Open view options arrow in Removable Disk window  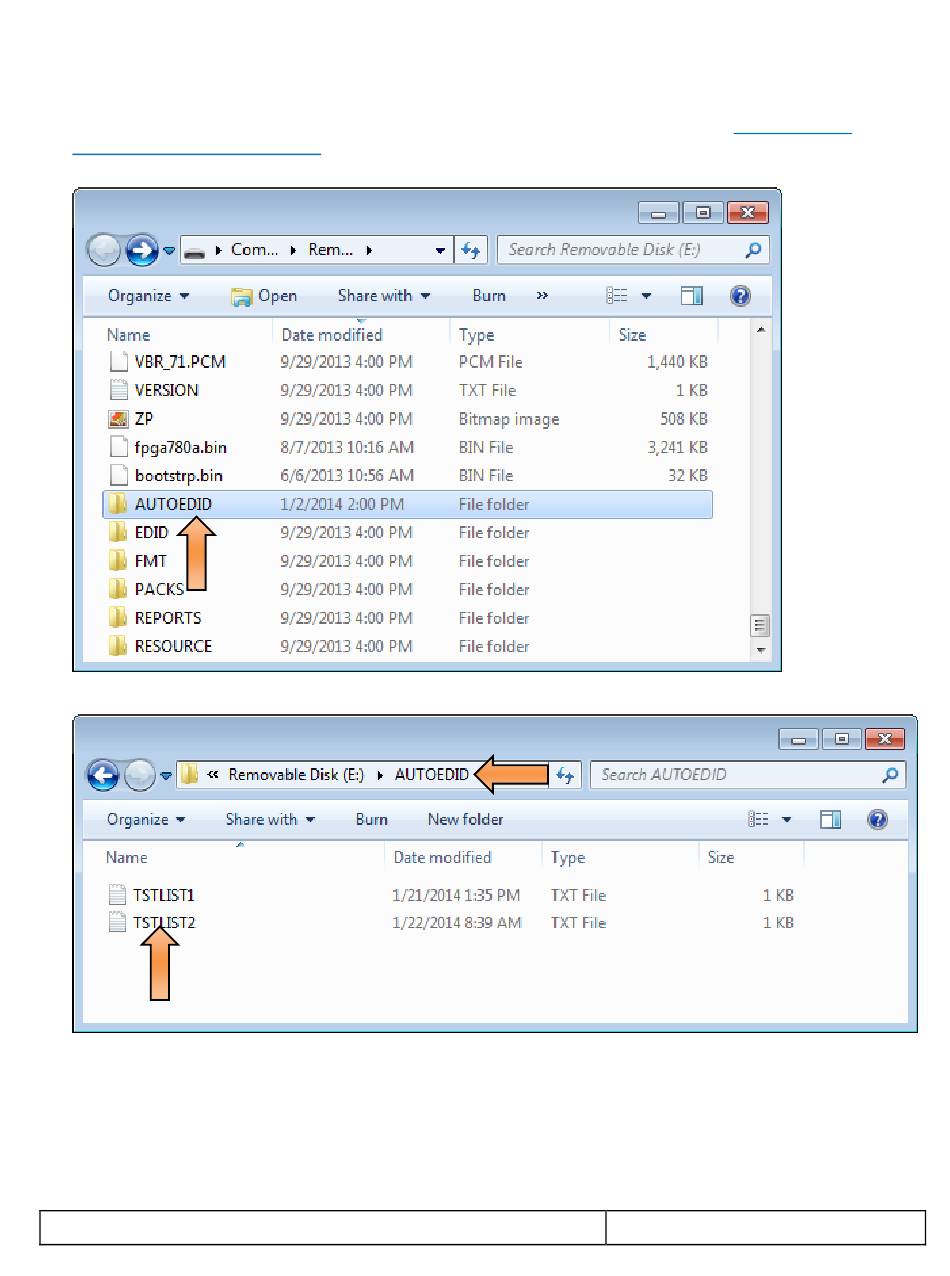pyautogui.click(x=646, y=296)
